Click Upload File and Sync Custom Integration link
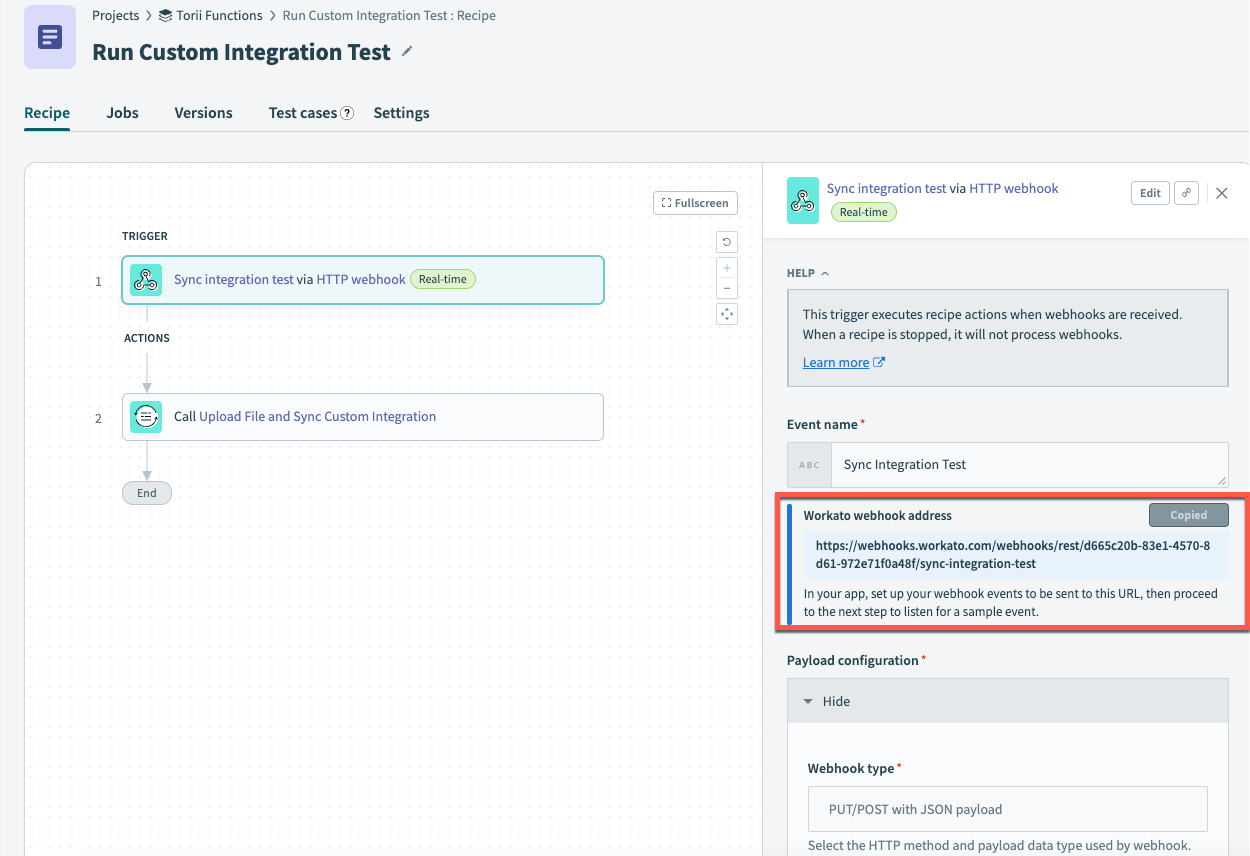 coord(317,416)
